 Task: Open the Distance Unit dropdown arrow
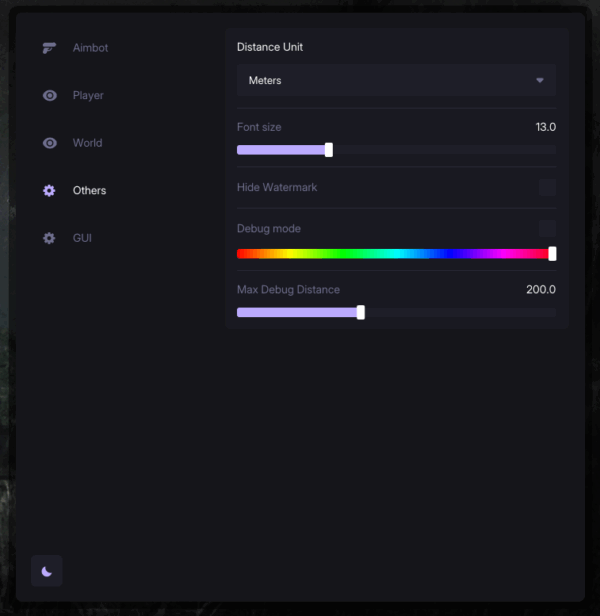click(540, 81)
